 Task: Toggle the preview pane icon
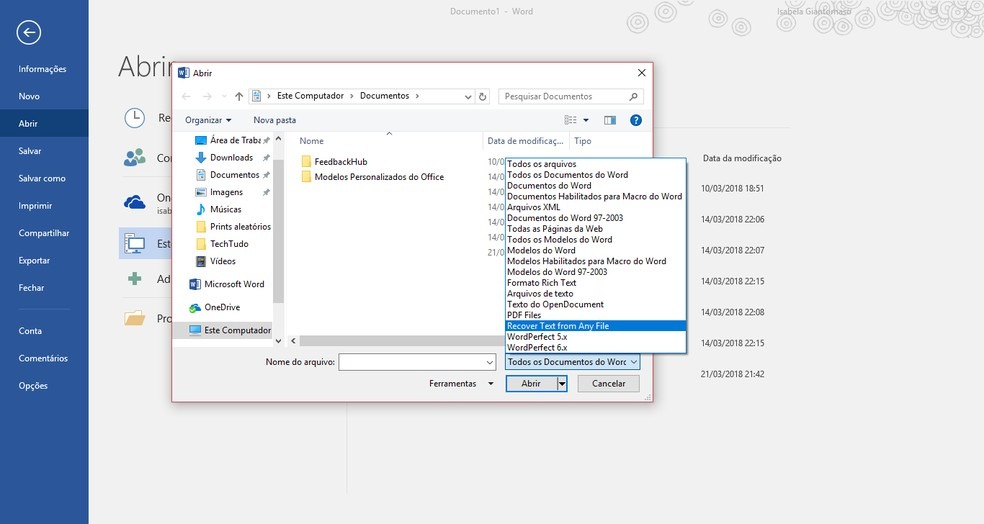click(609, 120)
